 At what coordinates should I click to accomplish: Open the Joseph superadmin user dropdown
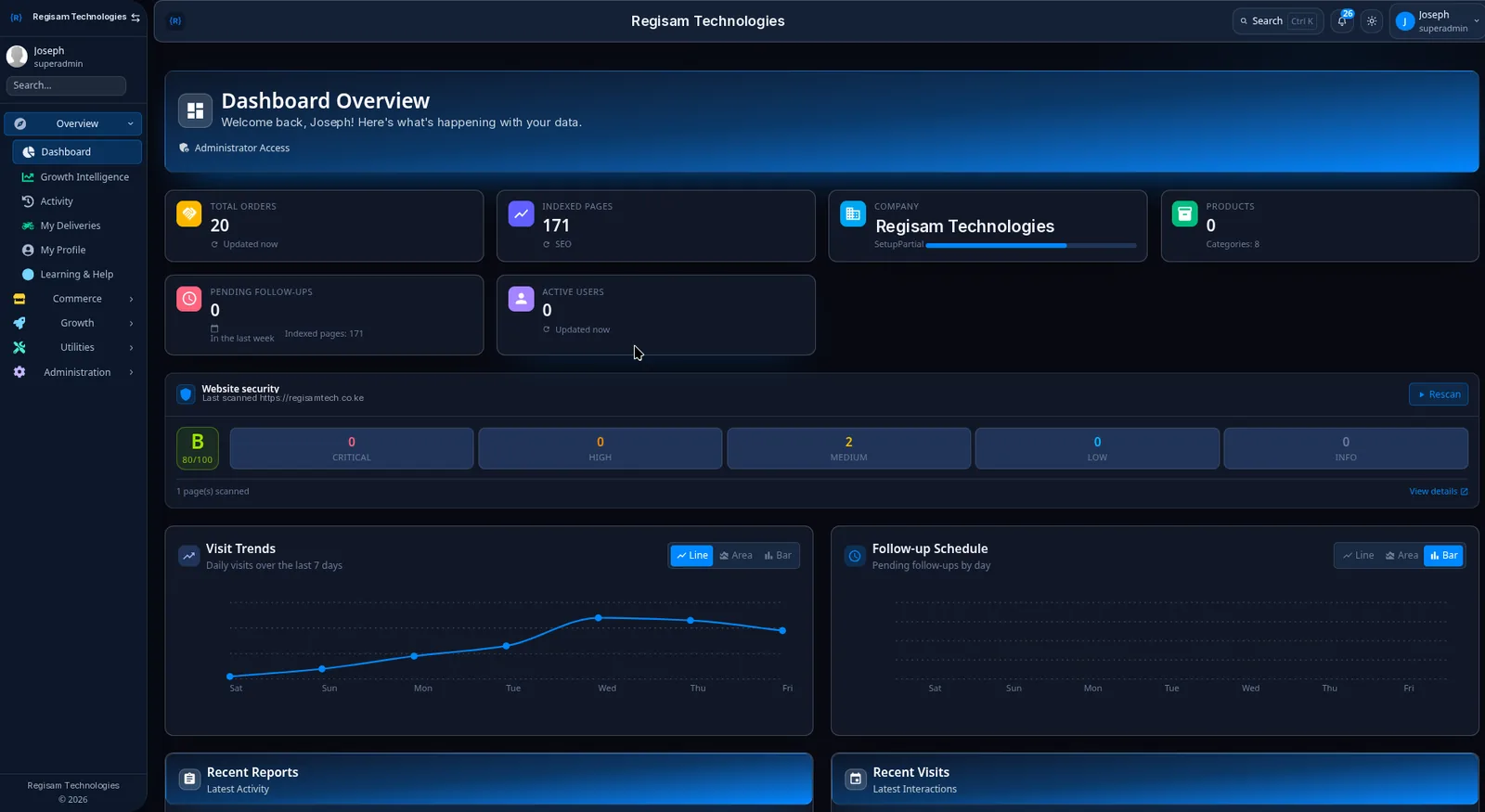pos(1438,21)
